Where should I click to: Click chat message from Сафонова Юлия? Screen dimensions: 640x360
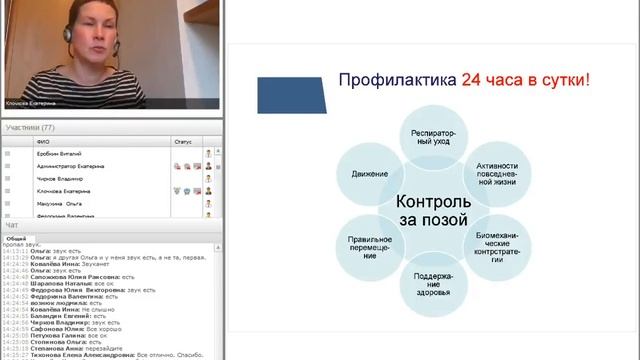(62, 329)
